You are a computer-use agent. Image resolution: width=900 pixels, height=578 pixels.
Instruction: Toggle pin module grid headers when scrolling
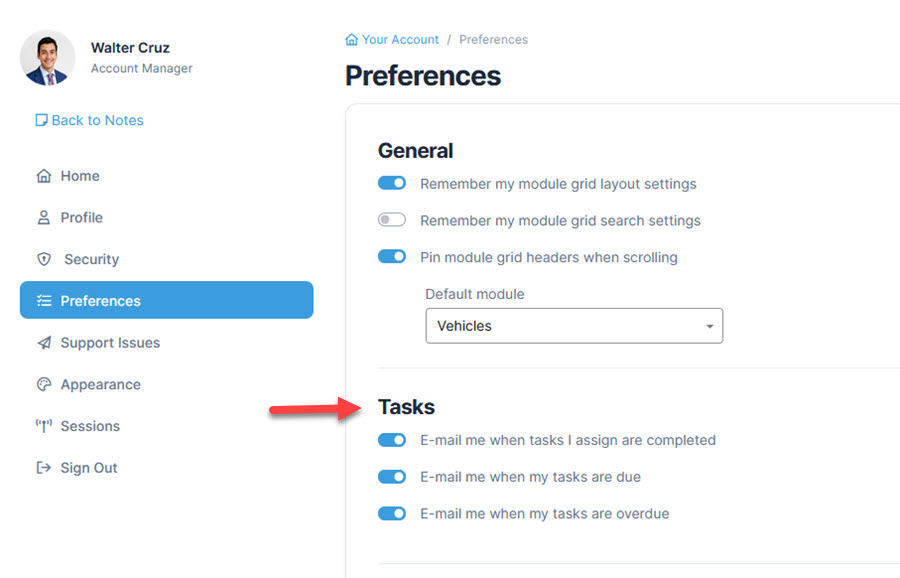392,257
